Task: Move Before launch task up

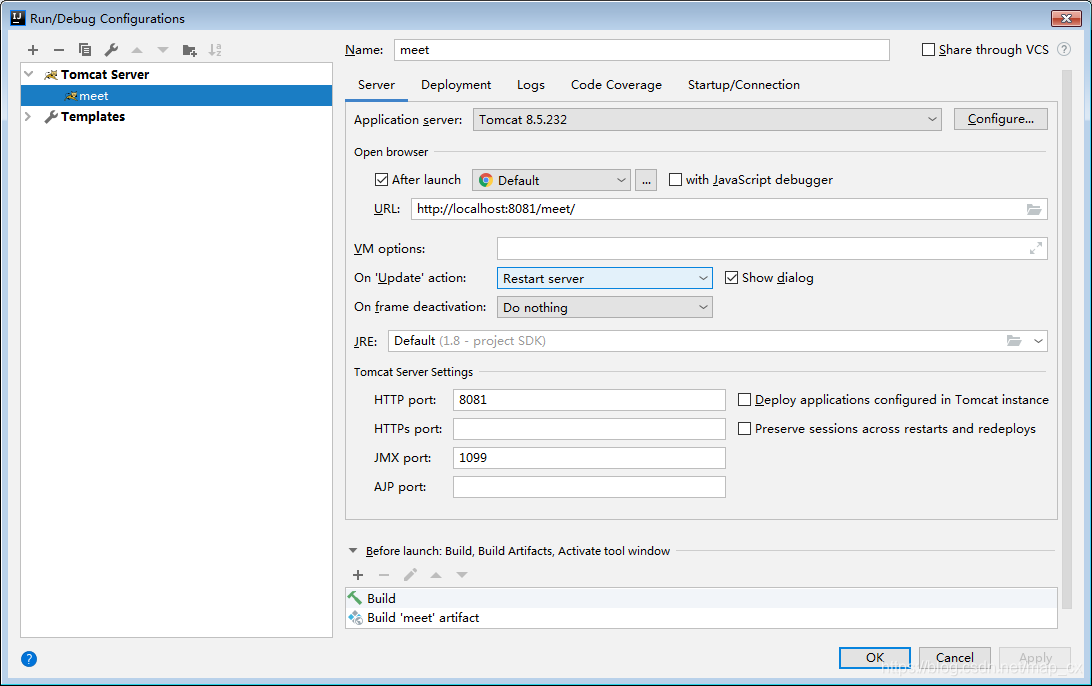Action: click(436, 575)
